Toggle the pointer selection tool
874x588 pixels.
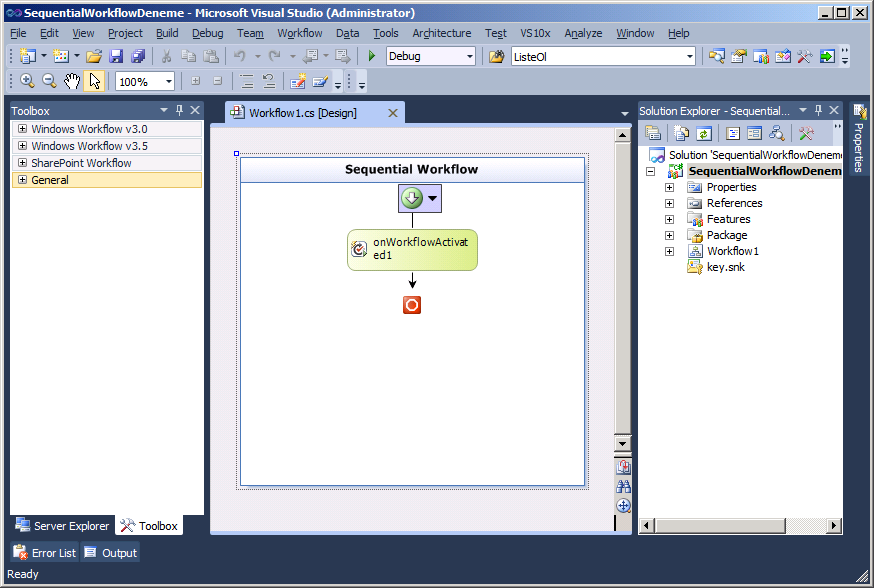click(95, 81)
